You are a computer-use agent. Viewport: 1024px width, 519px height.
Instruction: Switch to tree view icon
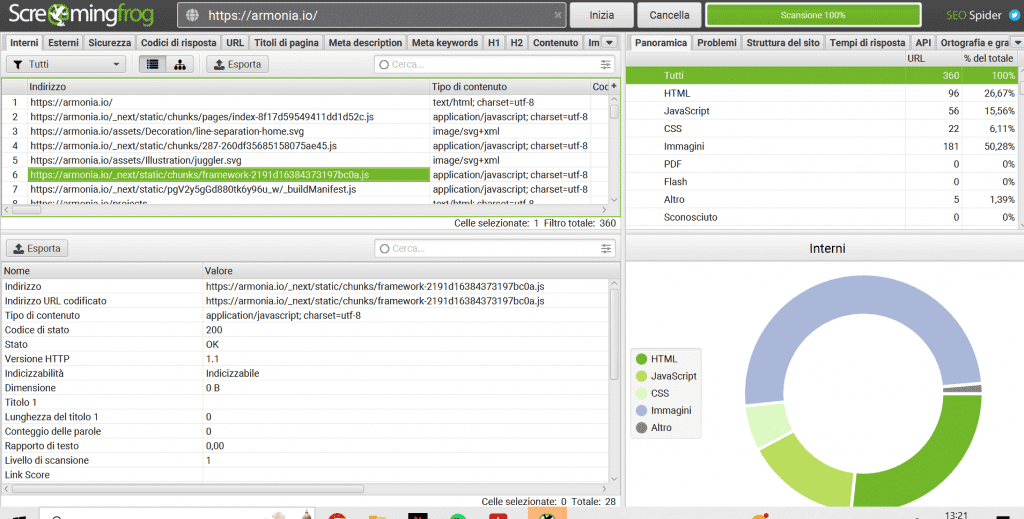(x=180, y=64)
